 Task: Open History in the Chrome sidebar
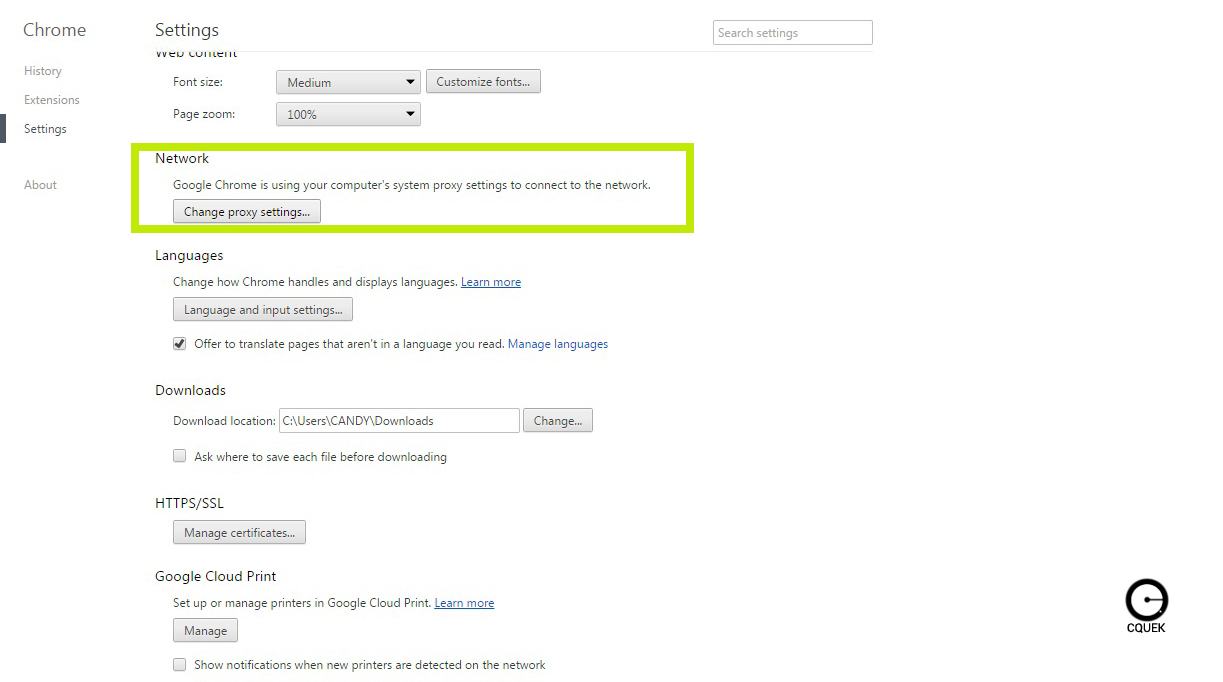pos(43,71)
